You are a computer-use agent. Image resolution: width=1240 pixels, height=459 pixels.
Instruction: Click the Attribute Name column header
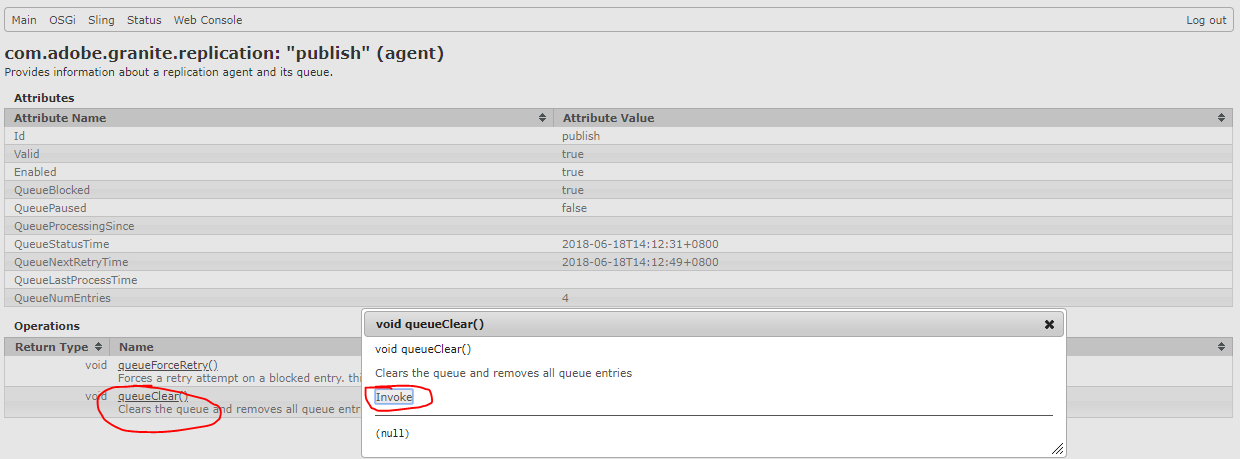278,118
